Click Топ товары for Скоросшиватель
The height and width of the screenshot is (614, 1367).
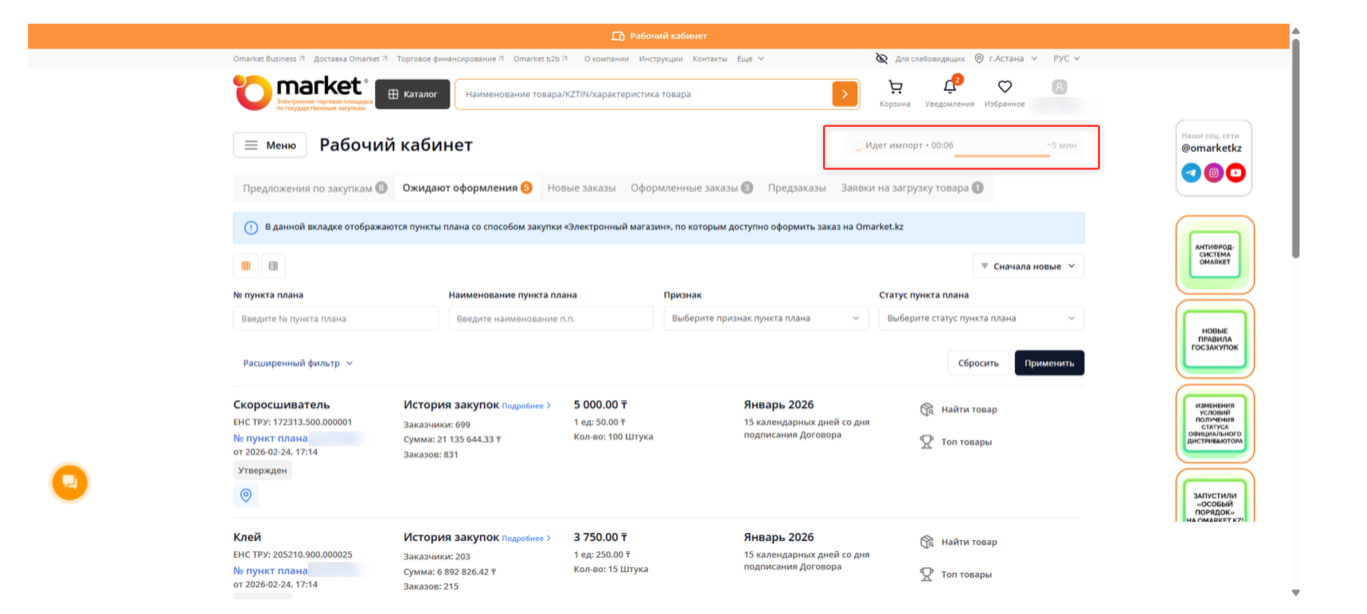956,442
